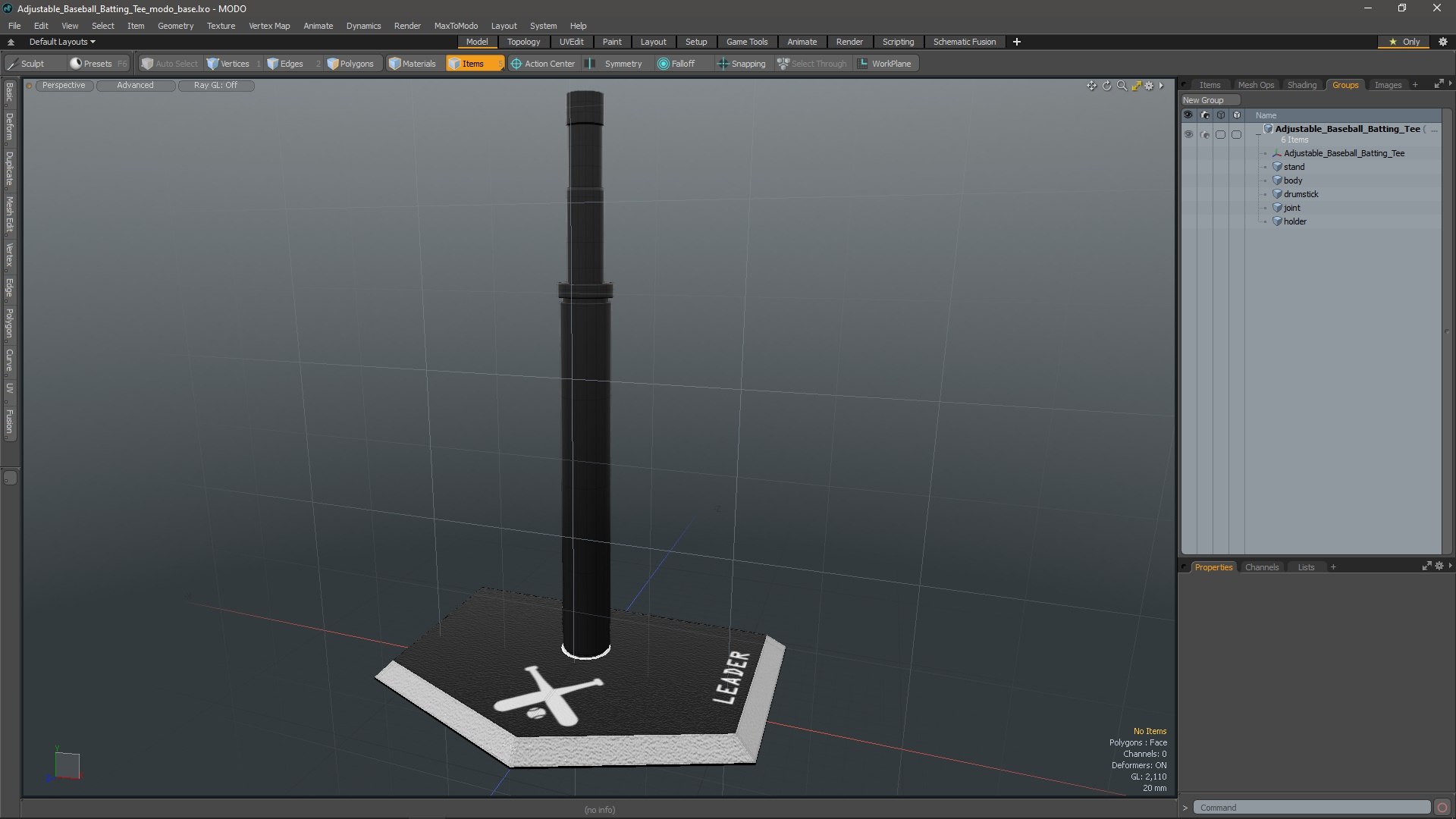Toggle Symmetry on the toolbar
Image resolution: width=1456 pixels, height=819 pixels.
pos(614,64)
